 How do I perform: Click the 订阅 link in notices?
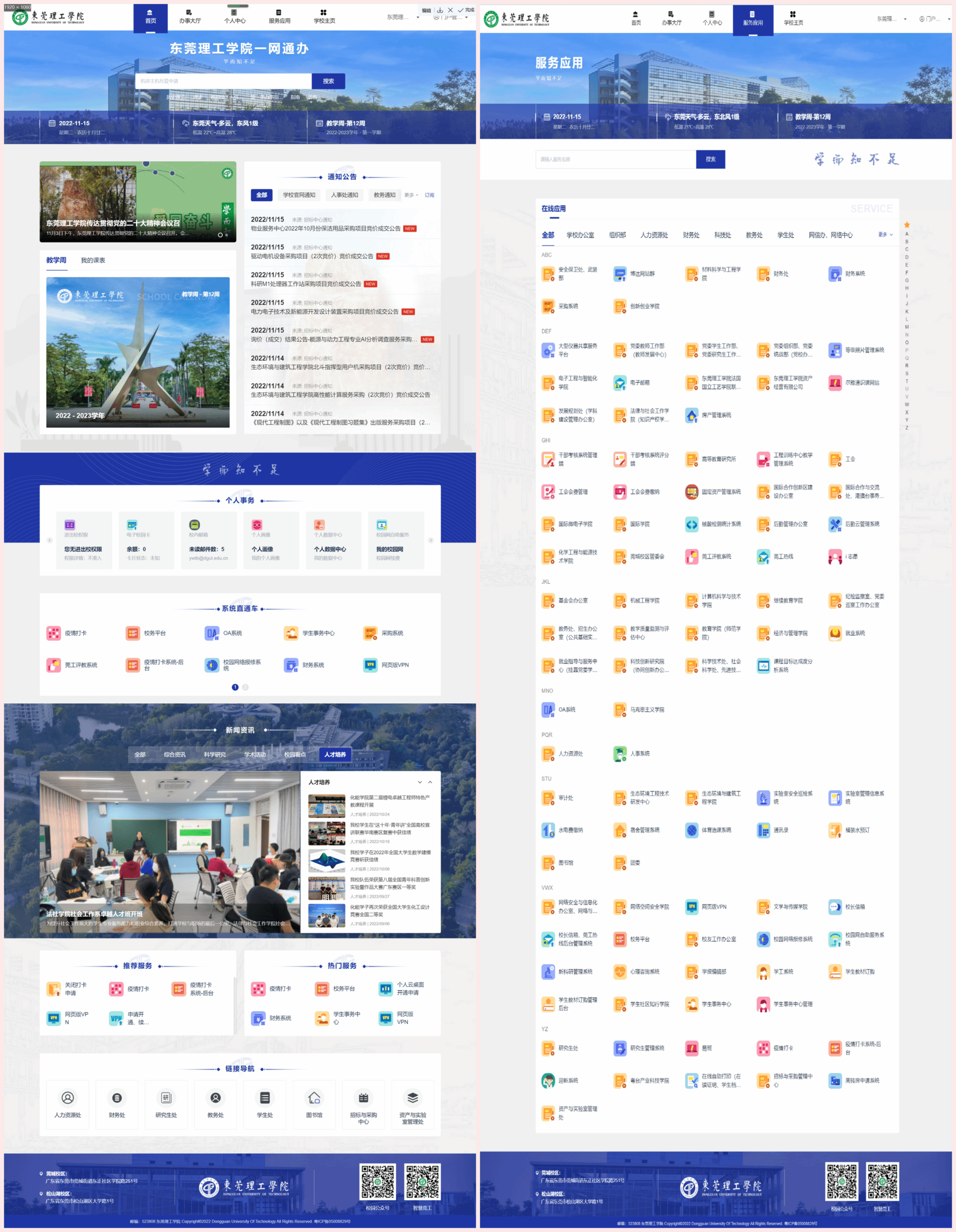point(429,195)
